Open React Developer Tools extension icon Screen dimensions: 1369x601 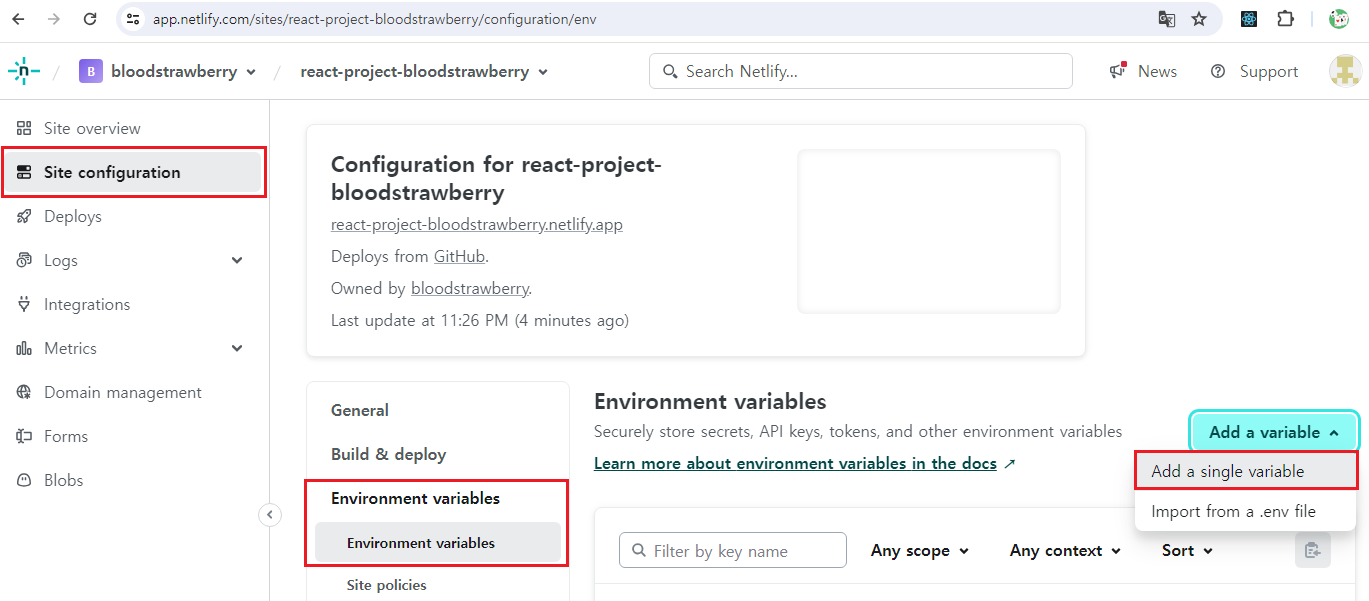tap(1249, 19)
